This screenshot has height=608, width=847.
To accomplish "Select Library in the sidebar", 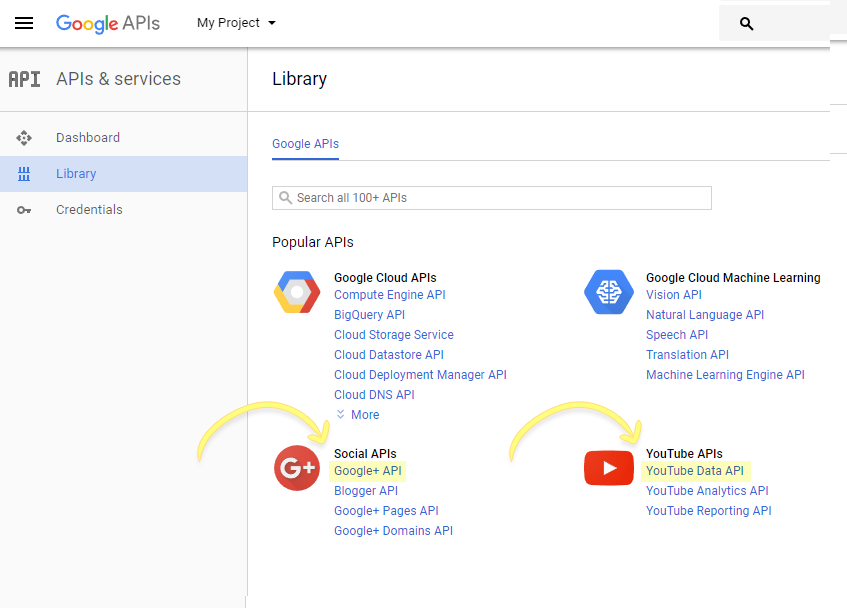I will pos(76,174).
